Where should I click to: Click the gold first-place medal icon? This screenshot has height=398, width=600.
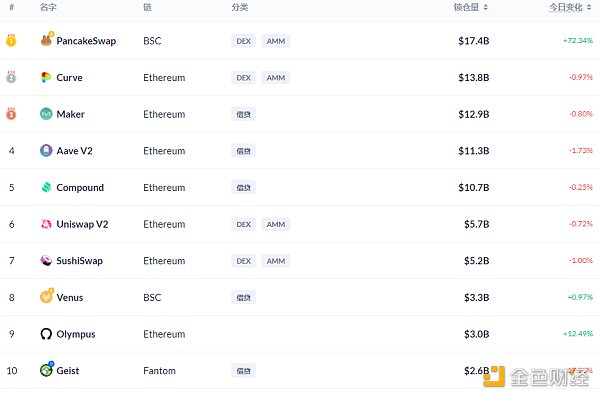tap(11, 40)
